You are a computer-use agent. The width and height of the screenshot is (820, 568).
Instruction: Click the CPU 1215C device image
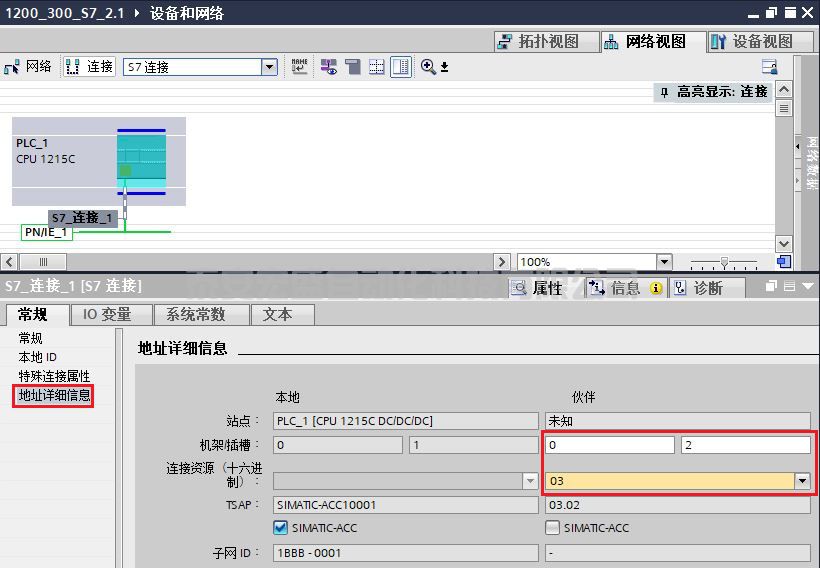141,160
